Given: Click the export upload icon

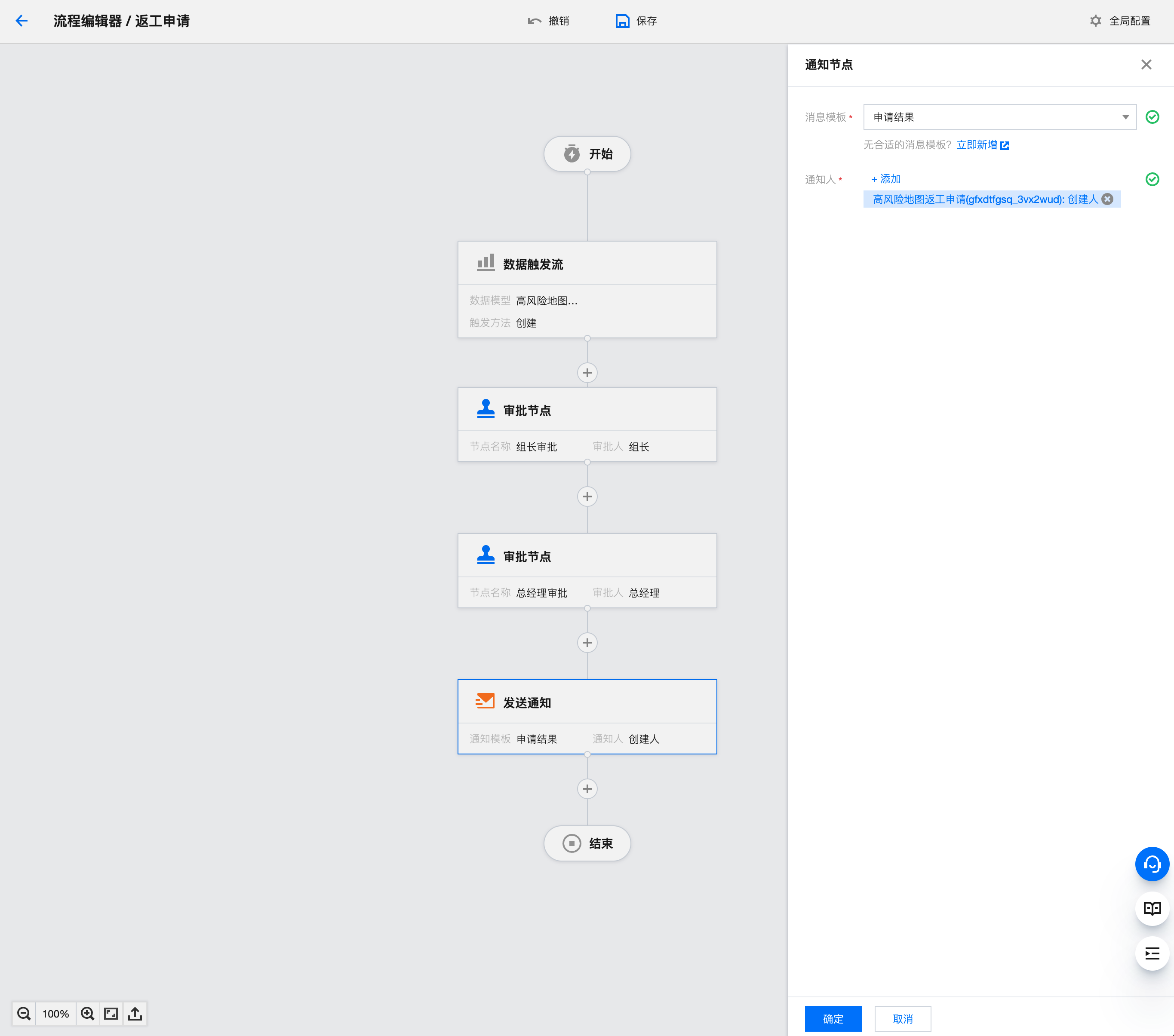Looking at the screenshot, I should (135, 1014).
